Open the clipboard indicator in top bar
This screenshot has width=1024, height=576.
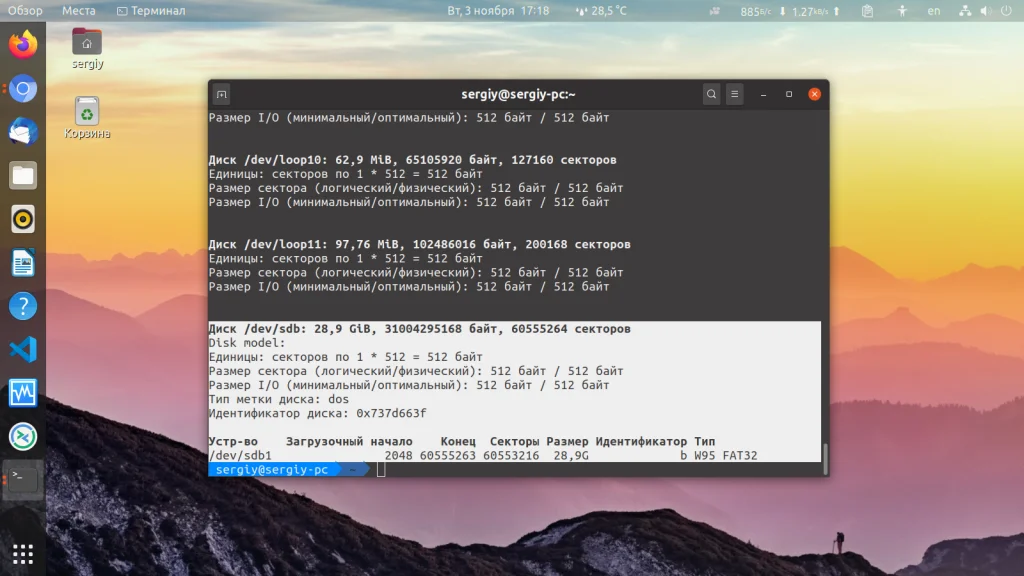click(x=867, y=10)
